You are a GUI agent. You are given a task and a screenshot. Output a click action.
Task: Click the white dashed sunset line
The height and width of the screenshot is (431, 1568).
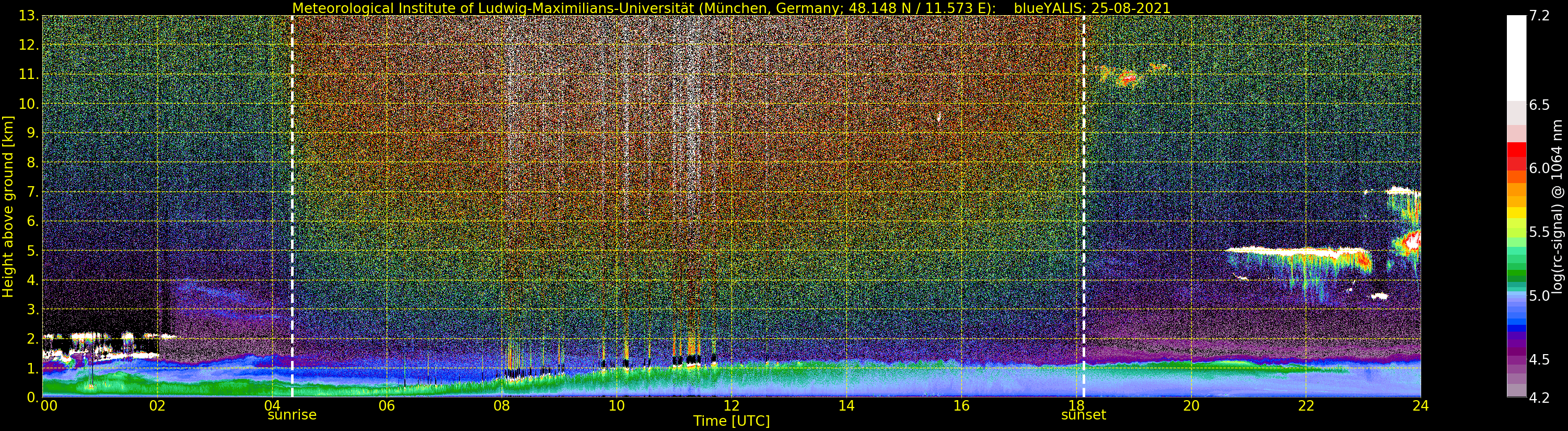[1084, 183]
